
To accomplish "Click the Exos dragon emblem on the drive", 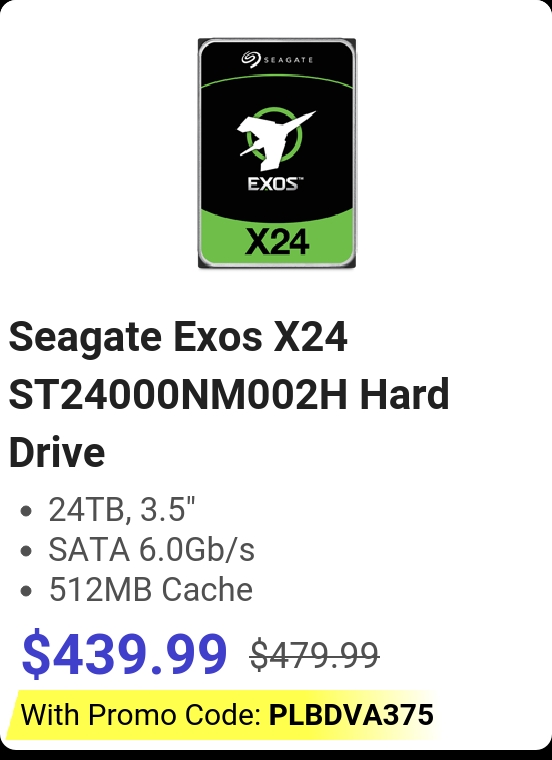I will 276,139.
